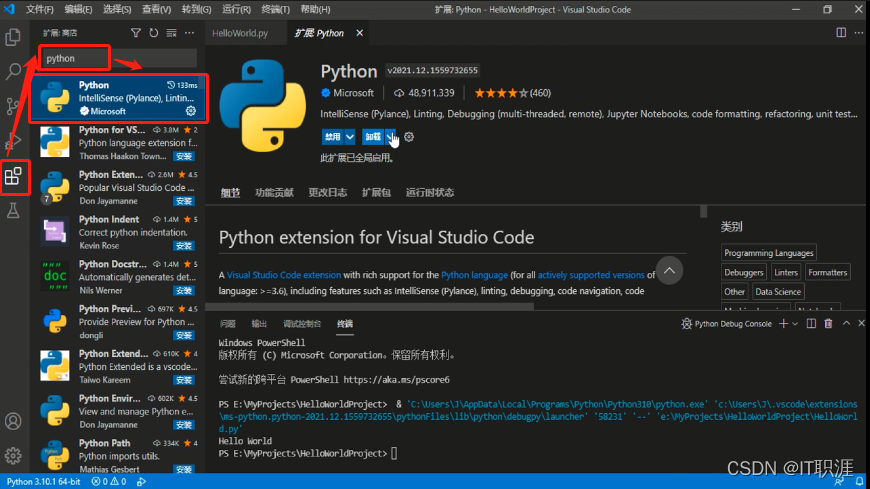Install the Python Indent extension
The height and width of the screenshot is (489, 870).
coord(184,246)
